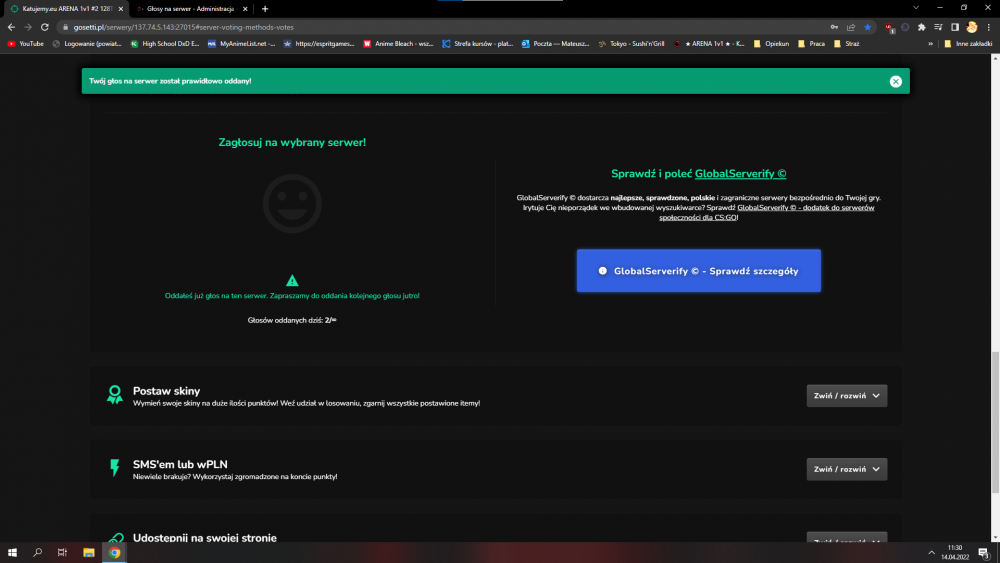The height and width of the screenshot is (563, 1000).
Task: Open the MyAnimeList.net bookmark
Action: point(242,44)
